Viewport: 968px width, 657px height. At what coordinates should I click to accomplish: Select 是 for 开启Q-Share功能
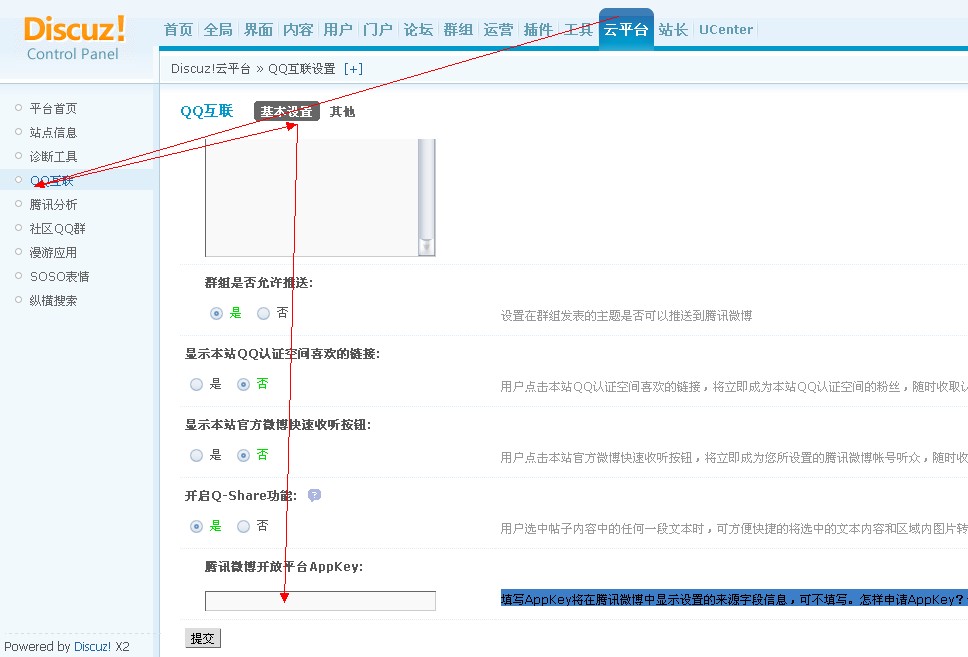coord(196,527)
